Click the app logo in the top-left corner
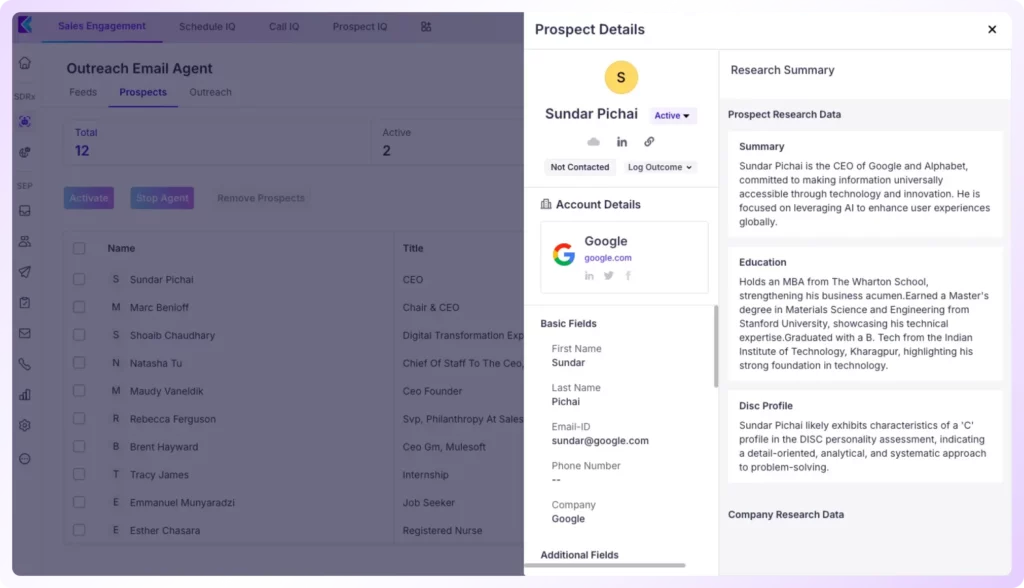The height and width of the screenshot is (588, 1024). coord(25,25)
